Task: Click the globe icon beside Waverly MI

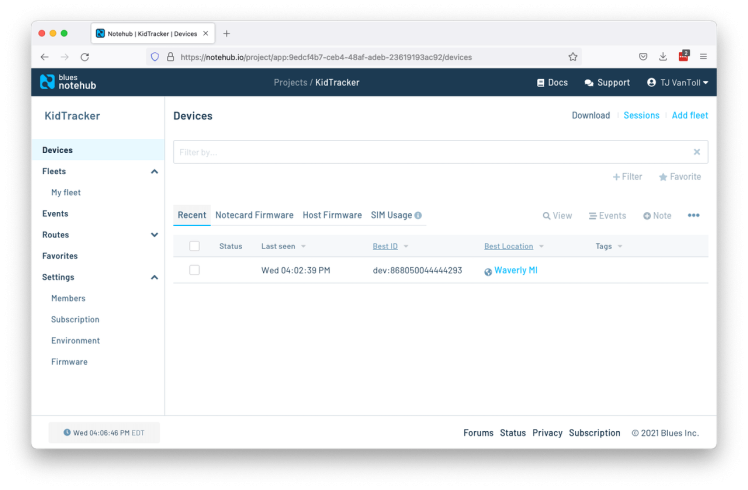Action: point(488,272)
